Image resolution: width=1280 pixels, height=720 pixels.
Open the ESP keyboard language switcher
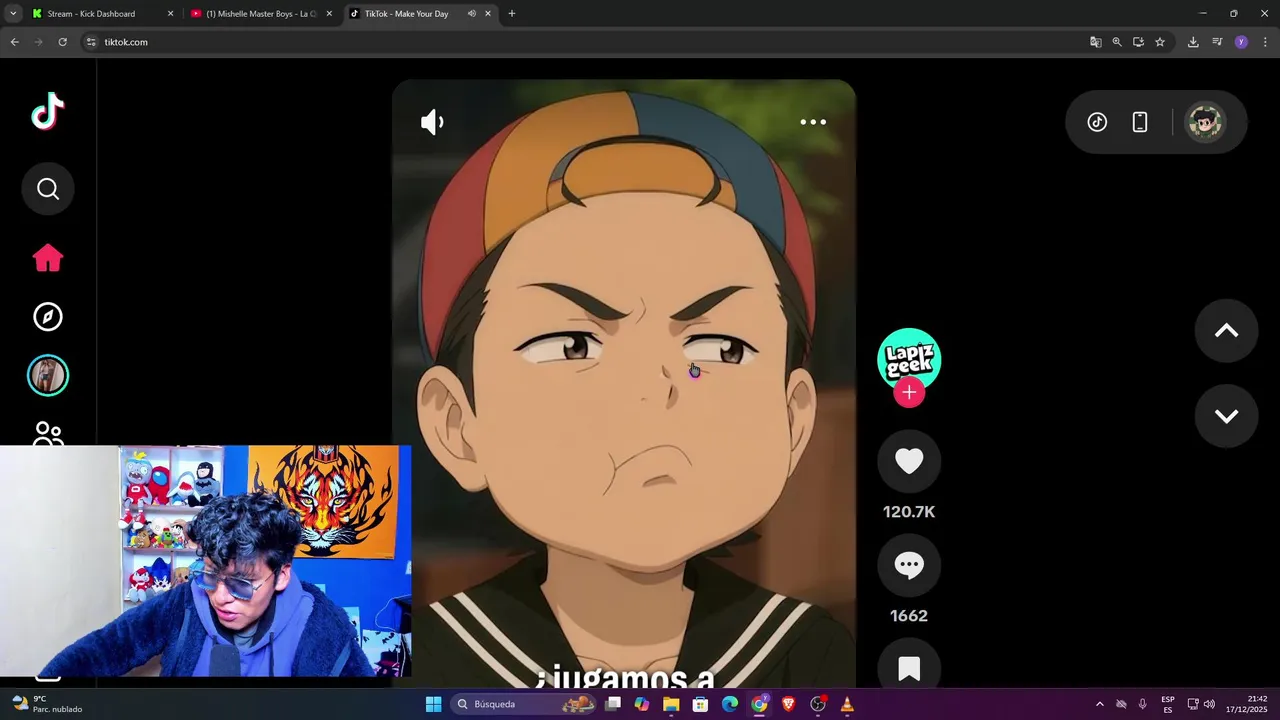(x=1168, y=704)
